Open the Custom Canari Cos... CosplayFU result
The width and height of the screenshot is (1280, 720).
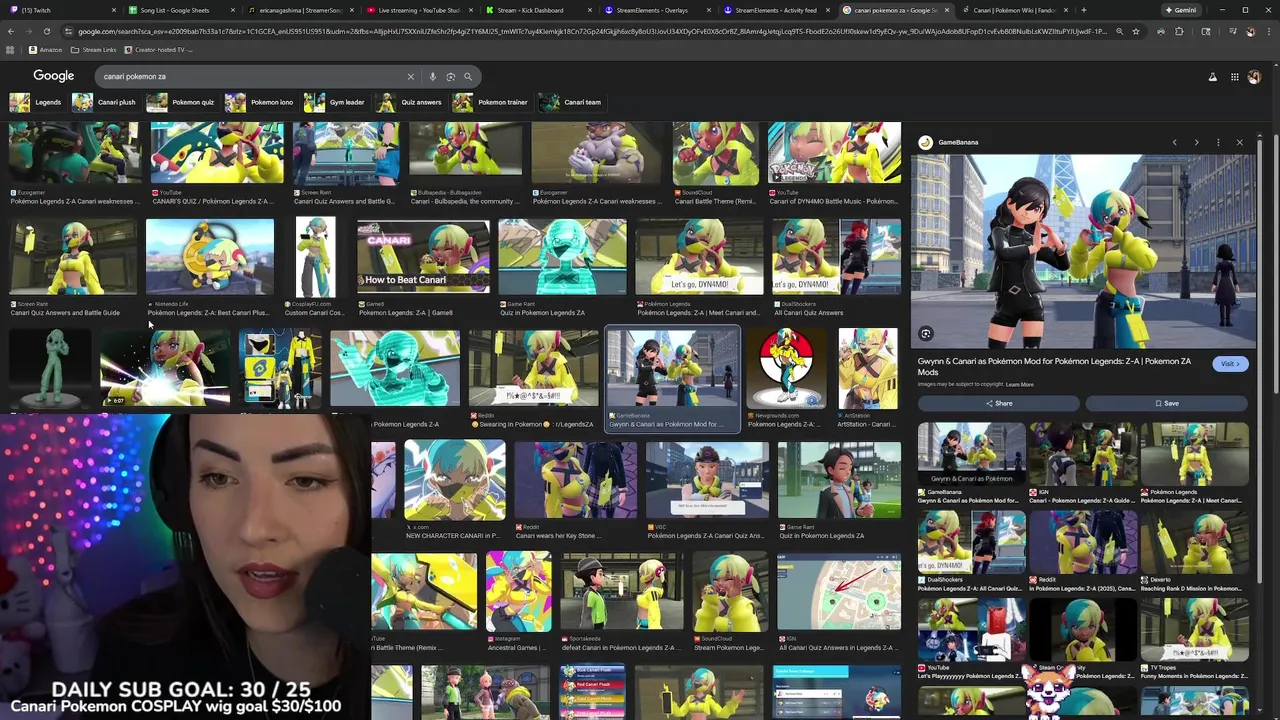coord(315,257)
